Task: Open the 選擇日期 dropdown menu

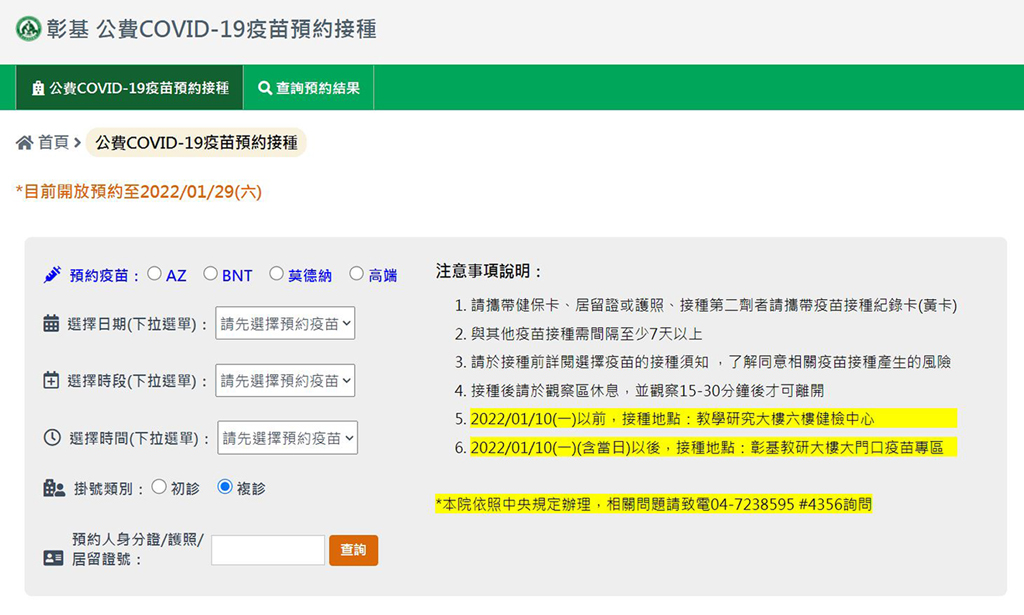Action: [x=285, y=324]
